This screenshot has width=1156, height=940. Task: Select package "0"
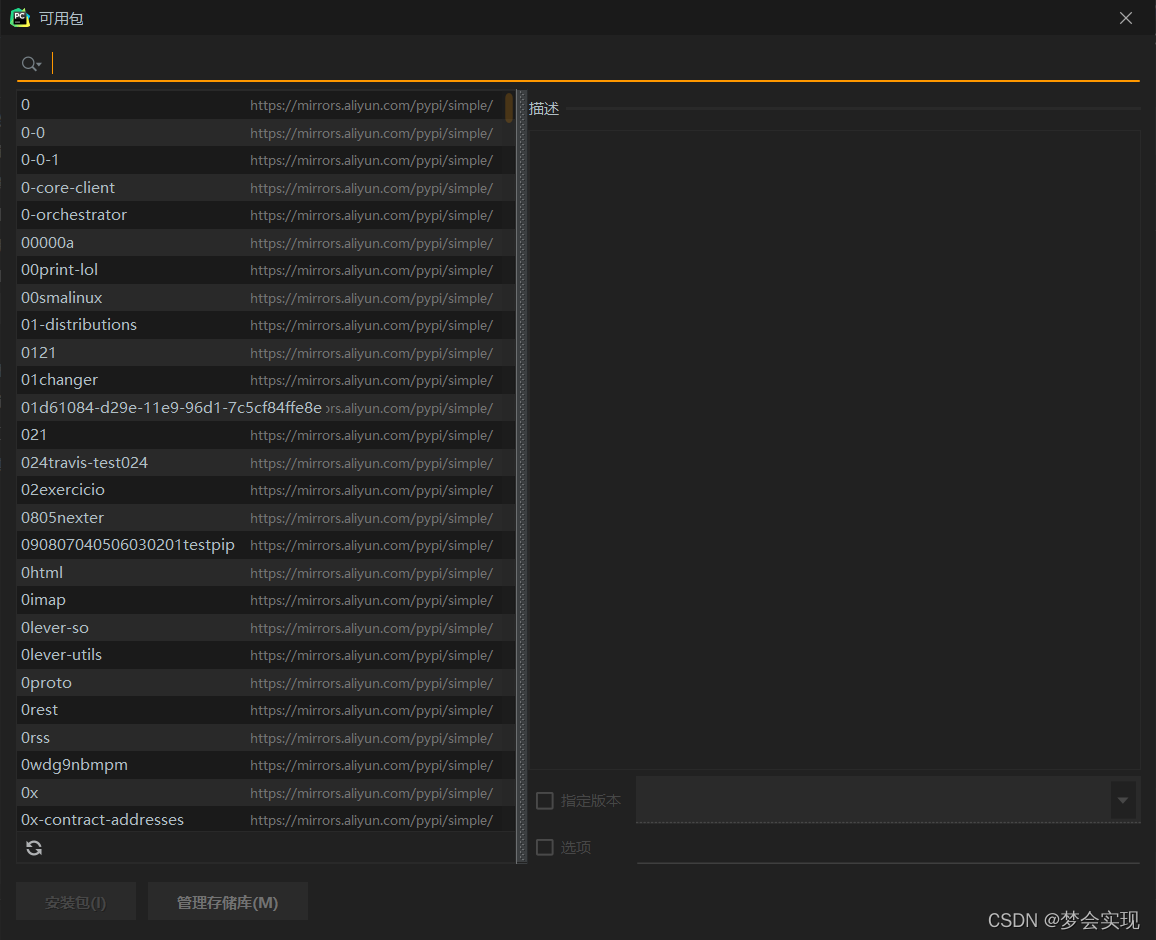[265, 105]
